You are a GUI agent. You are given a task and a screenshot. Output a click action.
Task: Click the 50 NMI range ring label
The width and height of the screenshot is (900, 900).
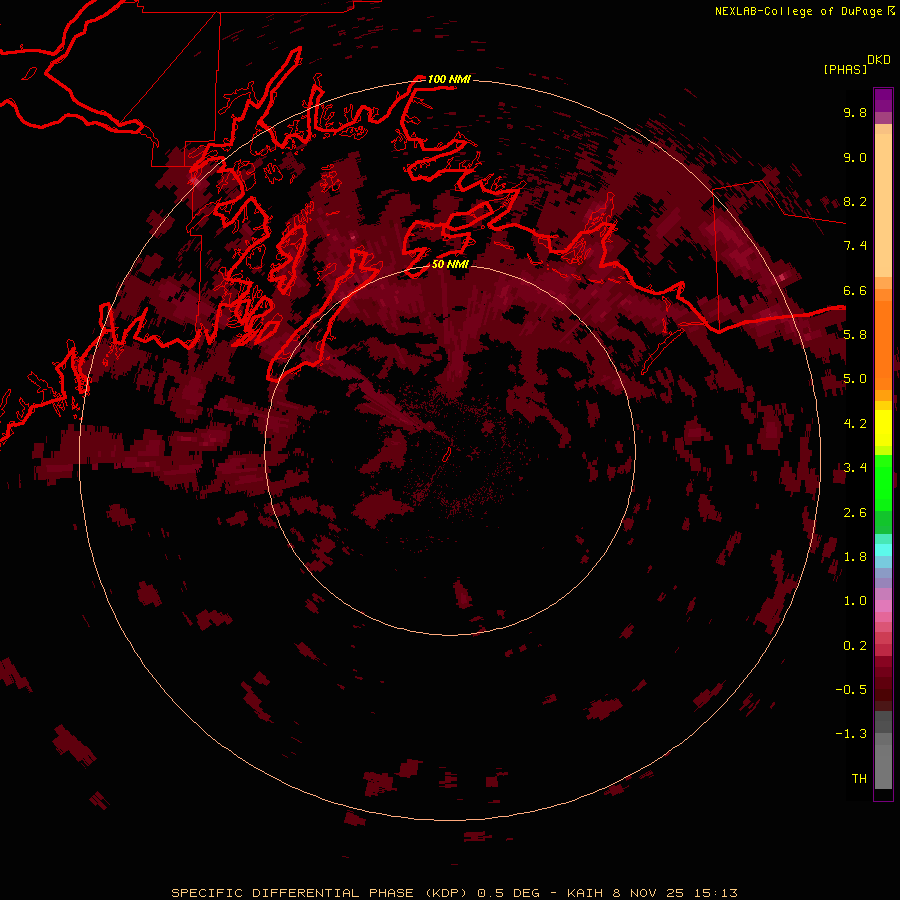pos(450,264)
